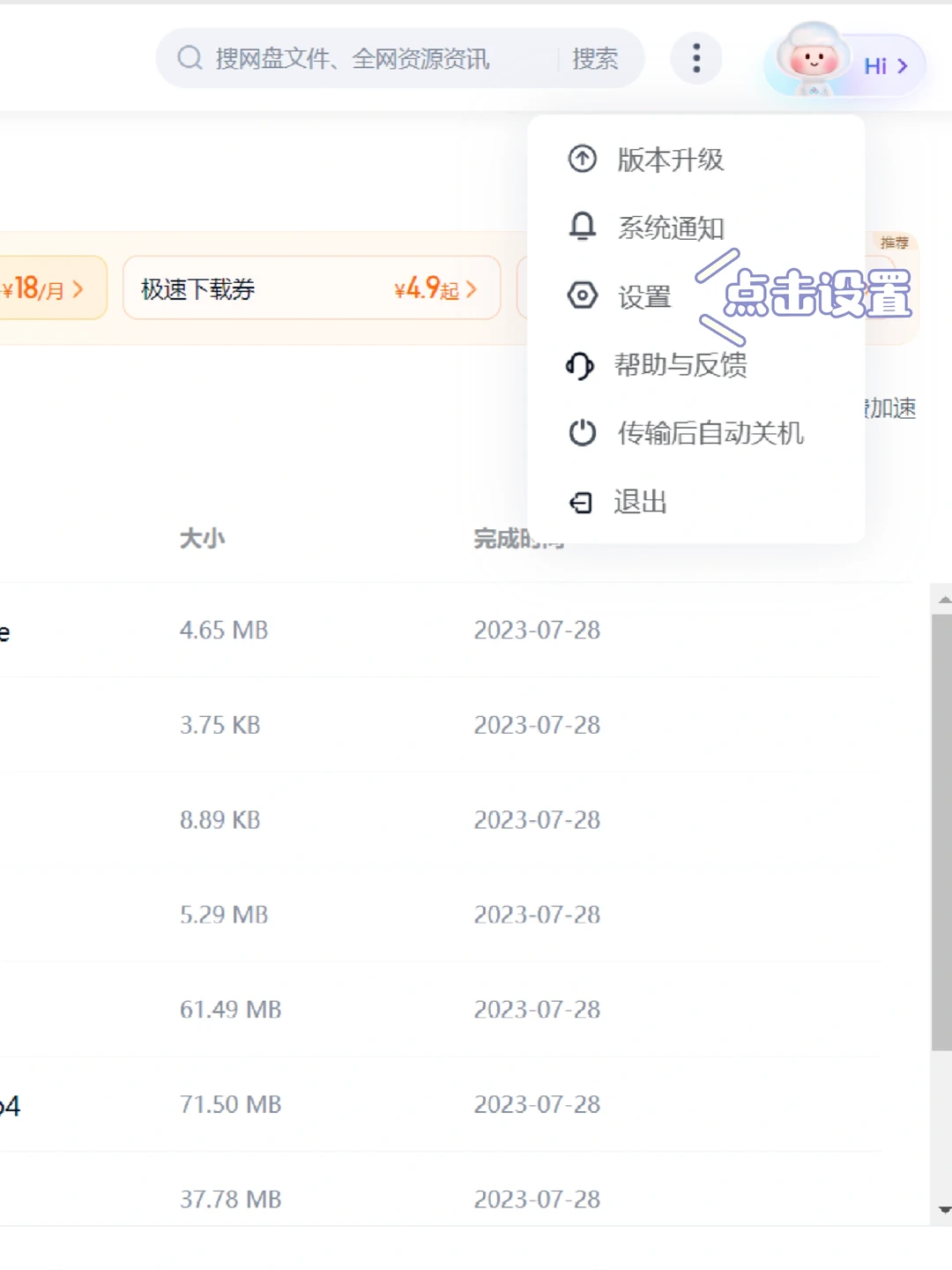Click the 搜索 search button
The image size is (952, 1270).
pyautogui.click(x=596, y=56)
